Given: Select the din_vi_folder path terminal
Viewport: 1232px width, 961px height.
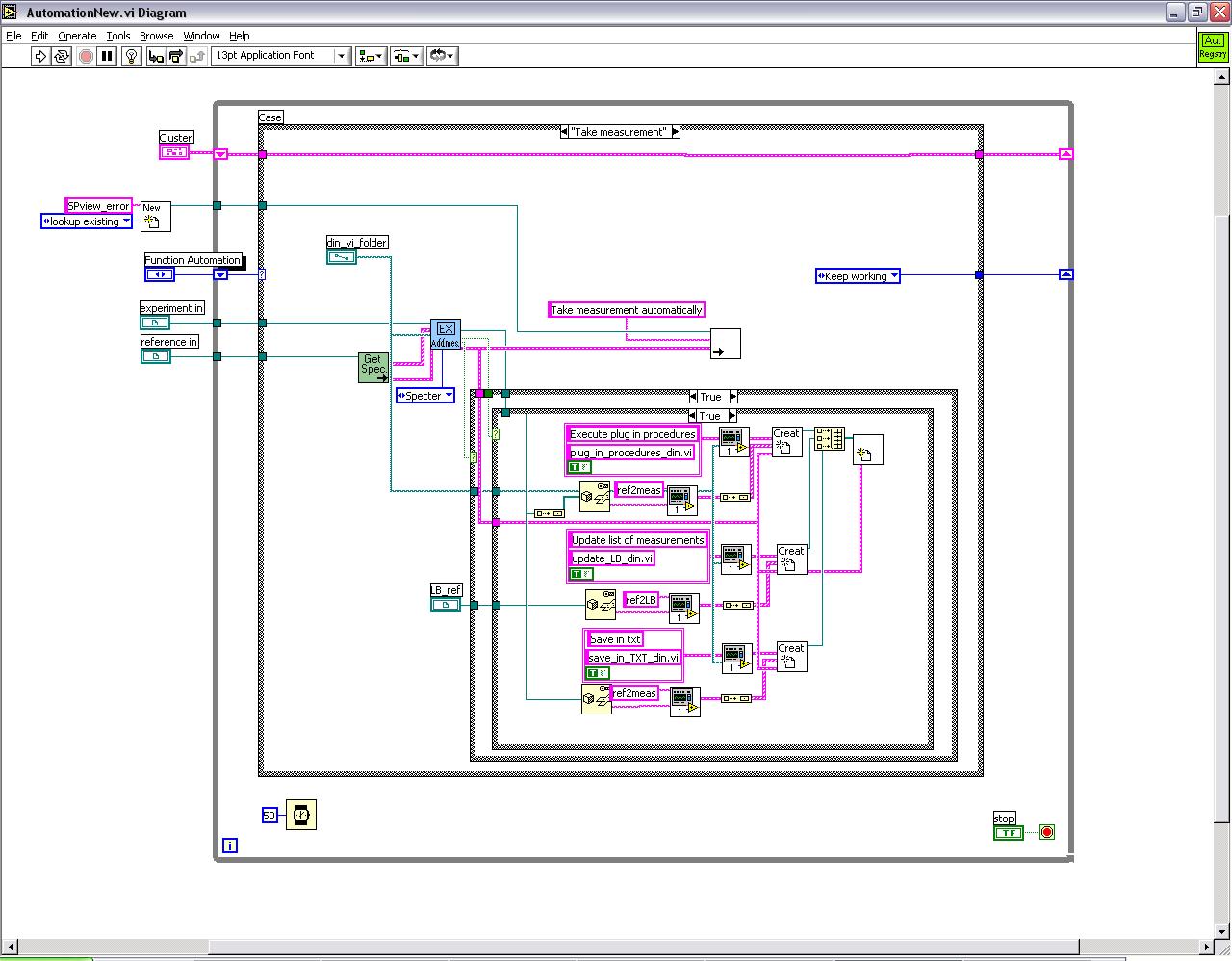Looking at the screenshot, I should click(342, 257).
